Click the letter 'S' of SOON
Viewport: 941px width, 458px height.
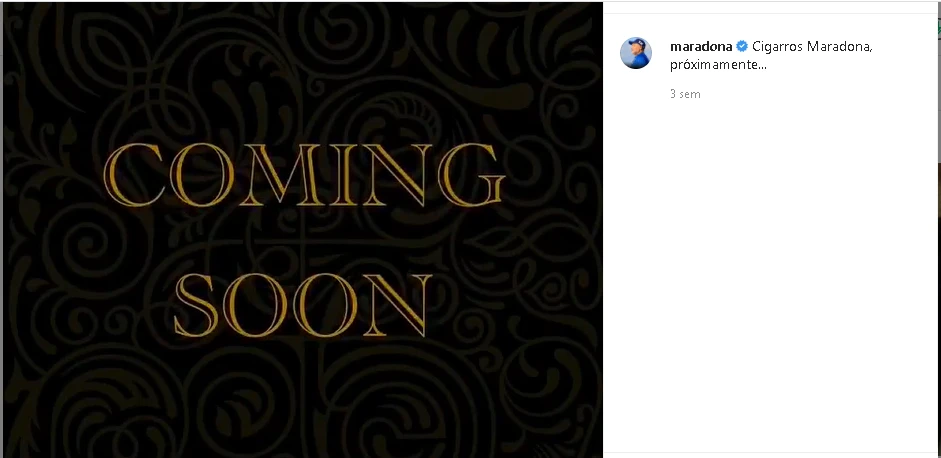coord(196,306)
